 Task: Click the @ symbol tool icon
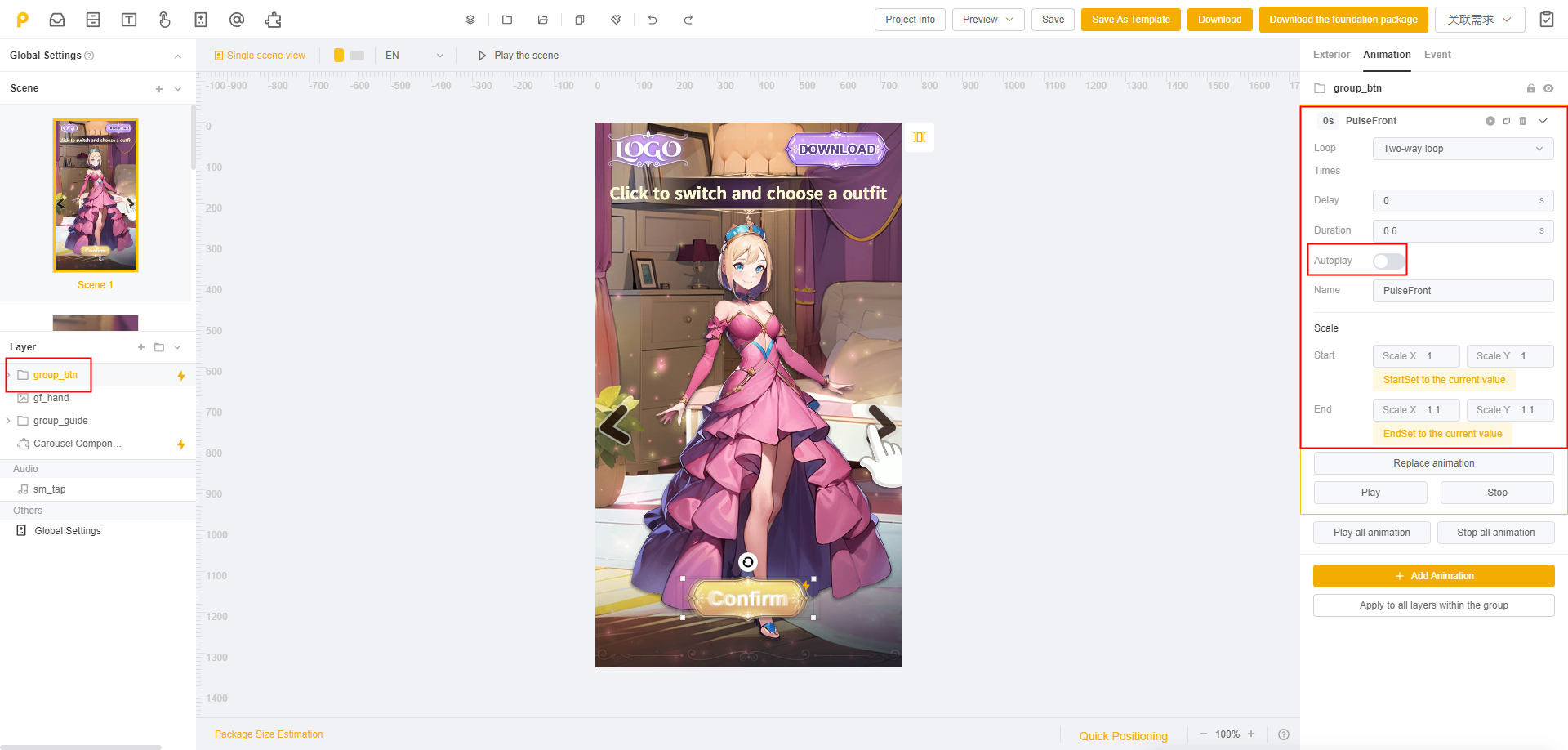tap(237, 20)
